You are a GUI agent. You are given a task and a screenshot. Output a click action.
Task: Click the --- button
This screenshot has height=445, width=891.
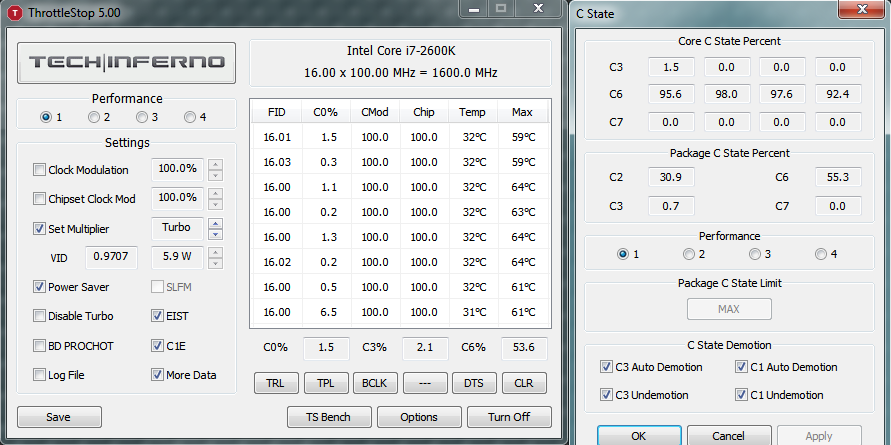424,383
